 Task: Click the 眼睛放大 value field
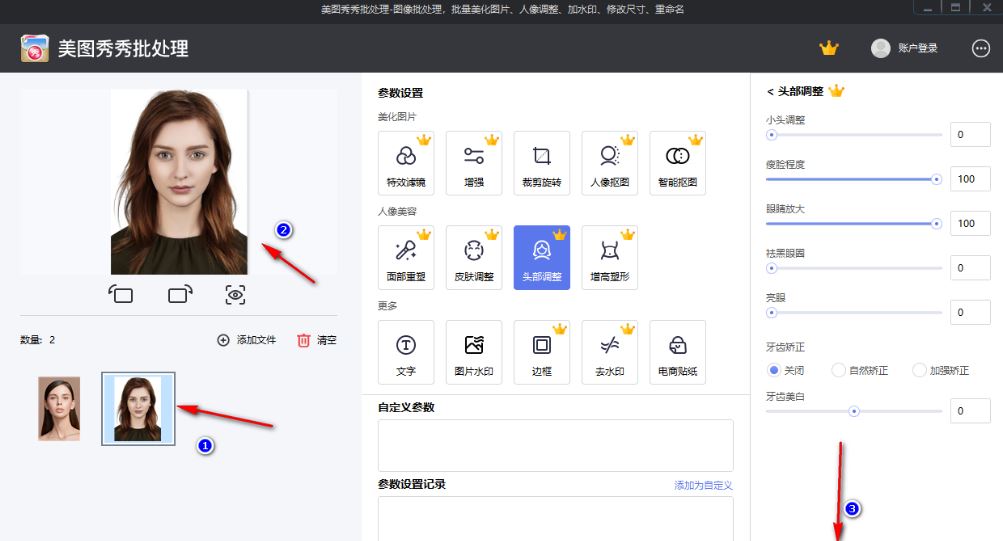970,223
